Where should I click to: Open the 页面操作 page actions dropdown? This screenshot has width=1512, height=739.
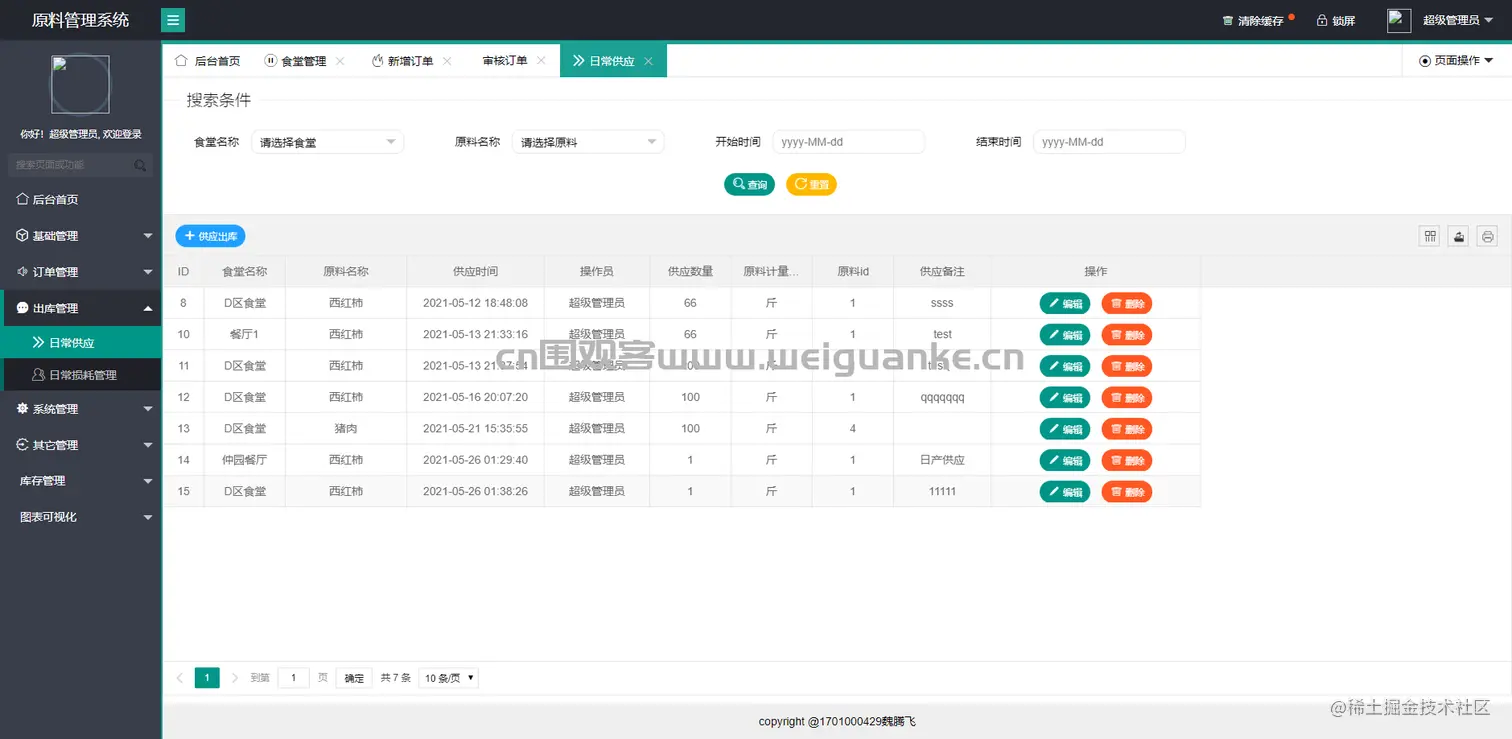[1456, 61]
